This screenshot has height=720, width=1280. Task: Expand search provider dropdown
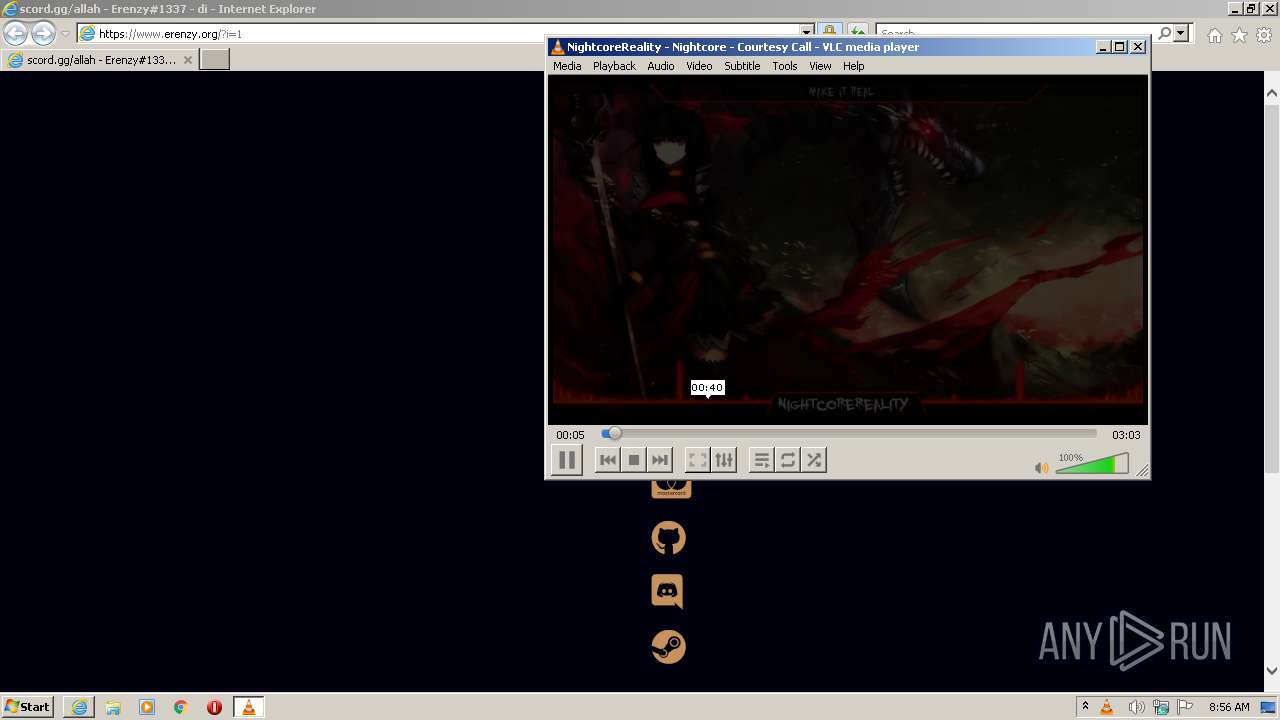coord(1181,33)
